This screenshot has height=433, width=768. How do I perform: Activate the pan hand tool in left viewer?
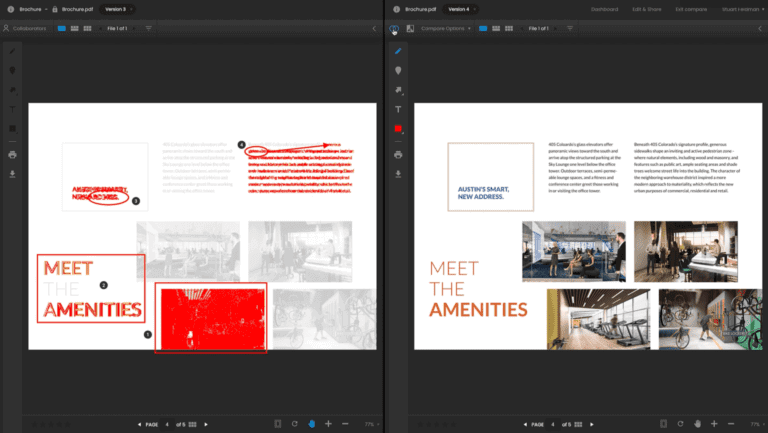[x=311, y=424]
